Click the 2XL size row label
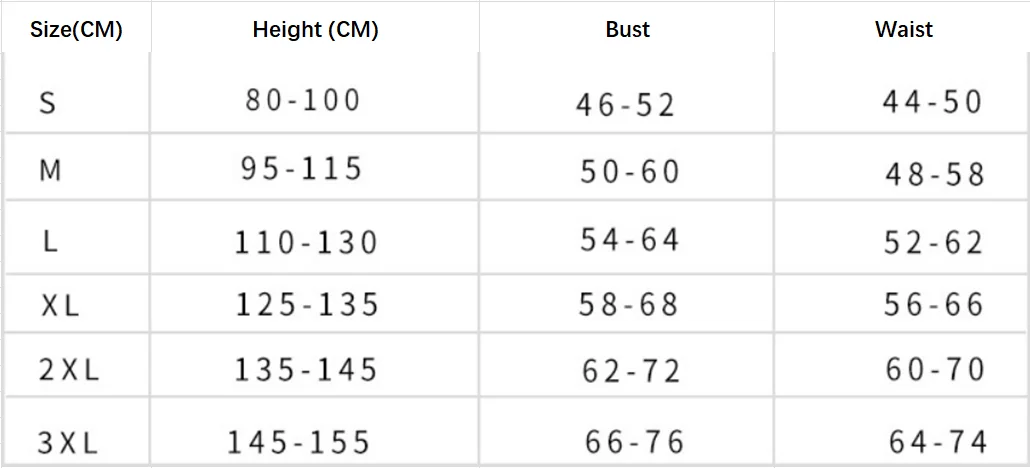Screen dimensions: 1030x468 (x=69, y=371)
